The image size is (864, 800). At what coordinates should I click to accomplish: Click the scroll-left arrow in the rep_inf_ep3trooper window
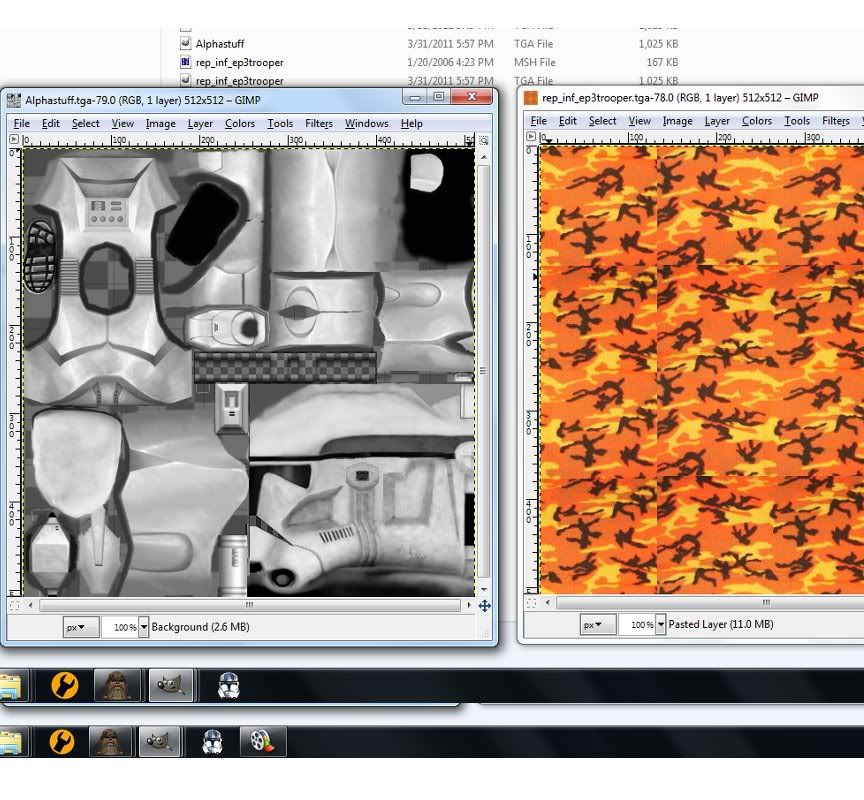pyautogui.click(x=547, y=602)
